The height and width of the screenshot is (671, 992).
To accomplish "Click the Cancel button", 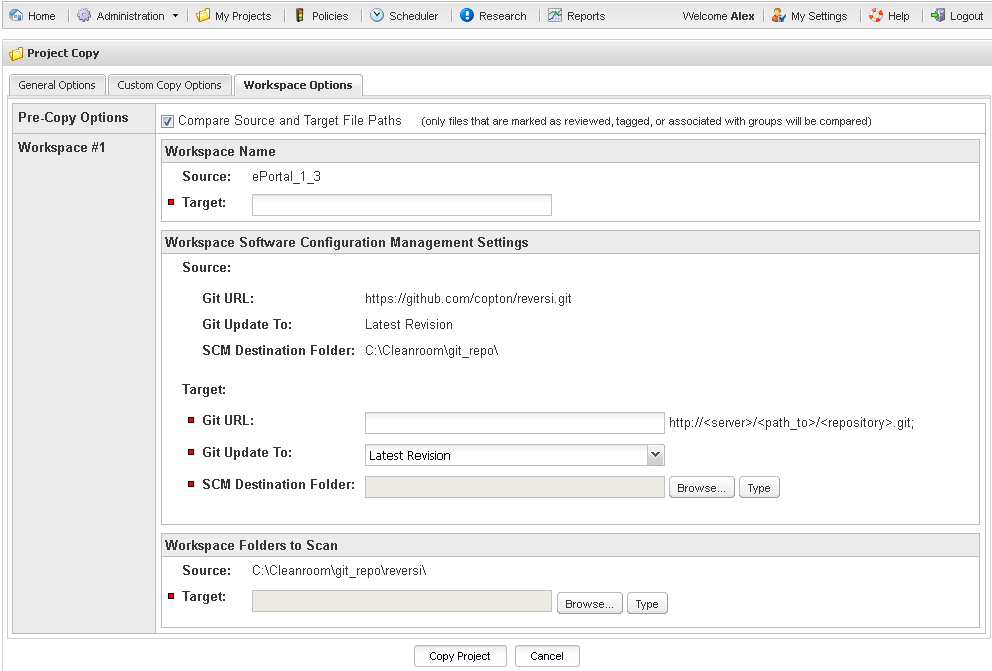I will (547, 656).
